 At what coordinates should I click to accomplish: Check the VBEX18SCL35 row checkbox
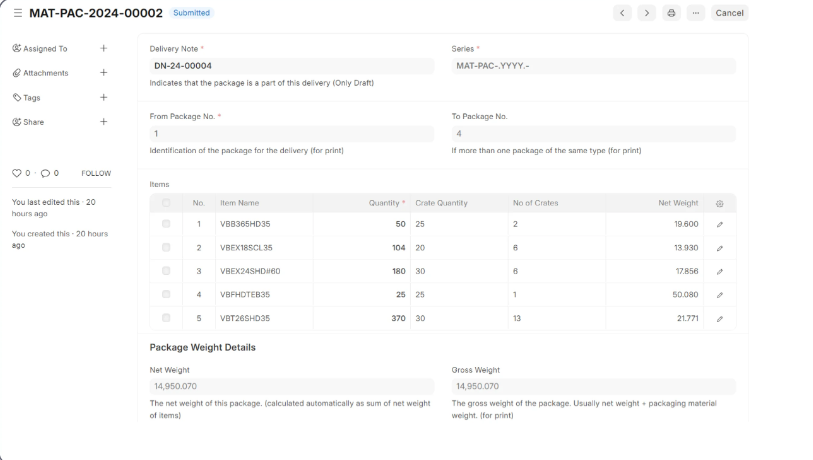click(166, 247)
